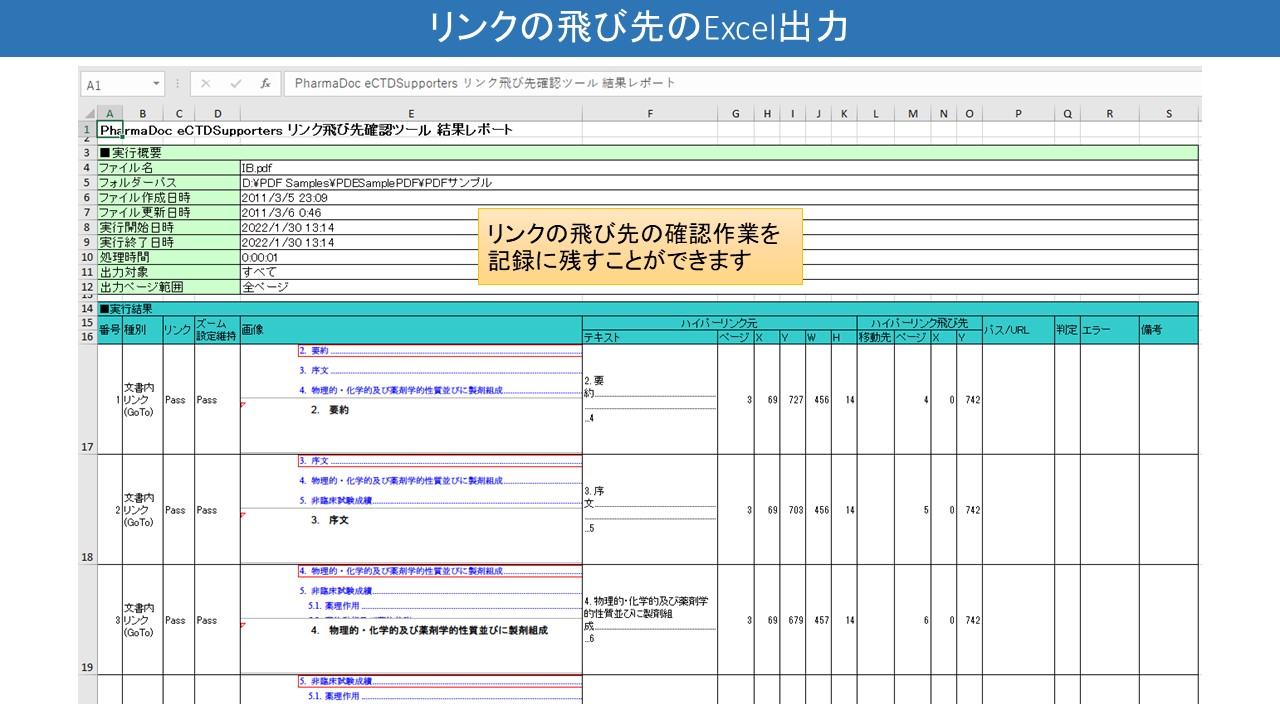The width and height of the screenshot is (1280, 720).
Task: Click the formula bar text field
Action: click(742, 84)
